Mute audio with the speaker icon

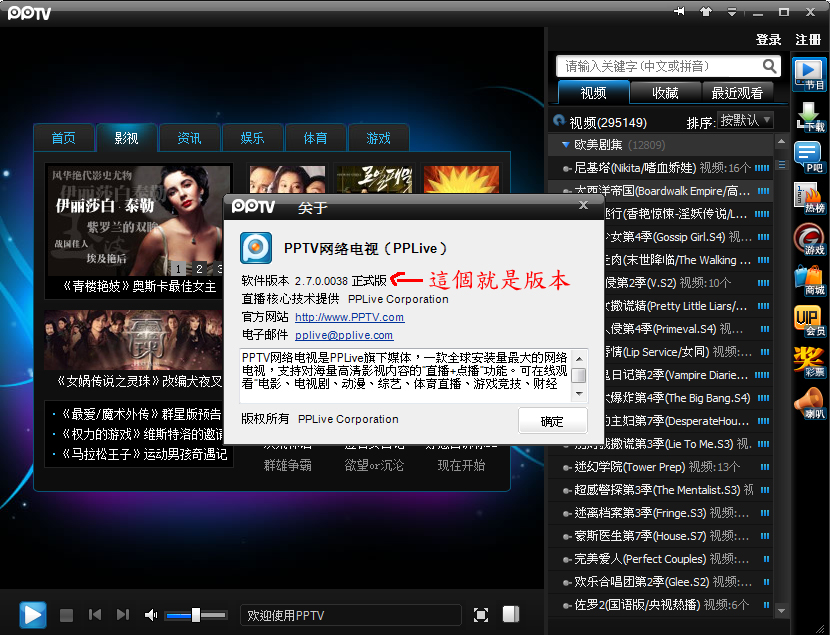point(151,615)
